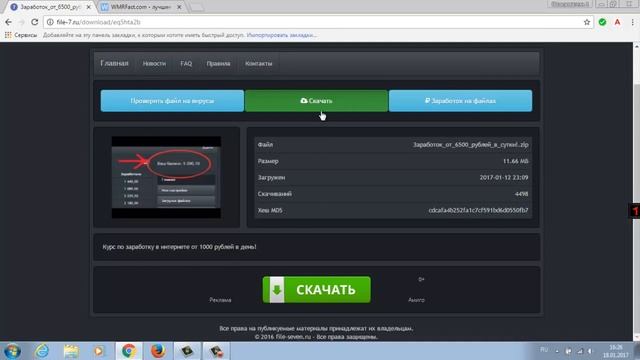
Task: Click Заработок на файлах button
Action: coord(460,101)
